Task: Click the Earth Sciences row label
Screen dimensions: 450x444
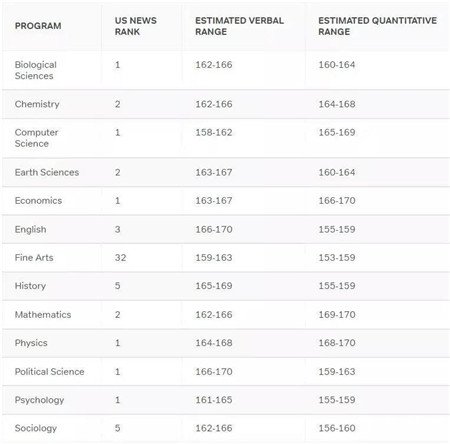Action: 47,172
